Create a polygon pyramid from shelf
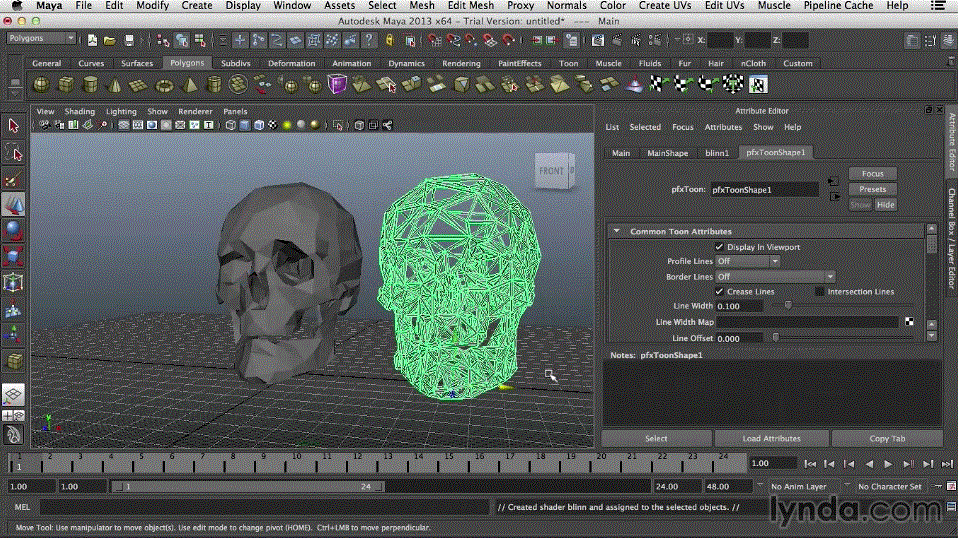This screenshot has height=538, width=958. point(189,84)
